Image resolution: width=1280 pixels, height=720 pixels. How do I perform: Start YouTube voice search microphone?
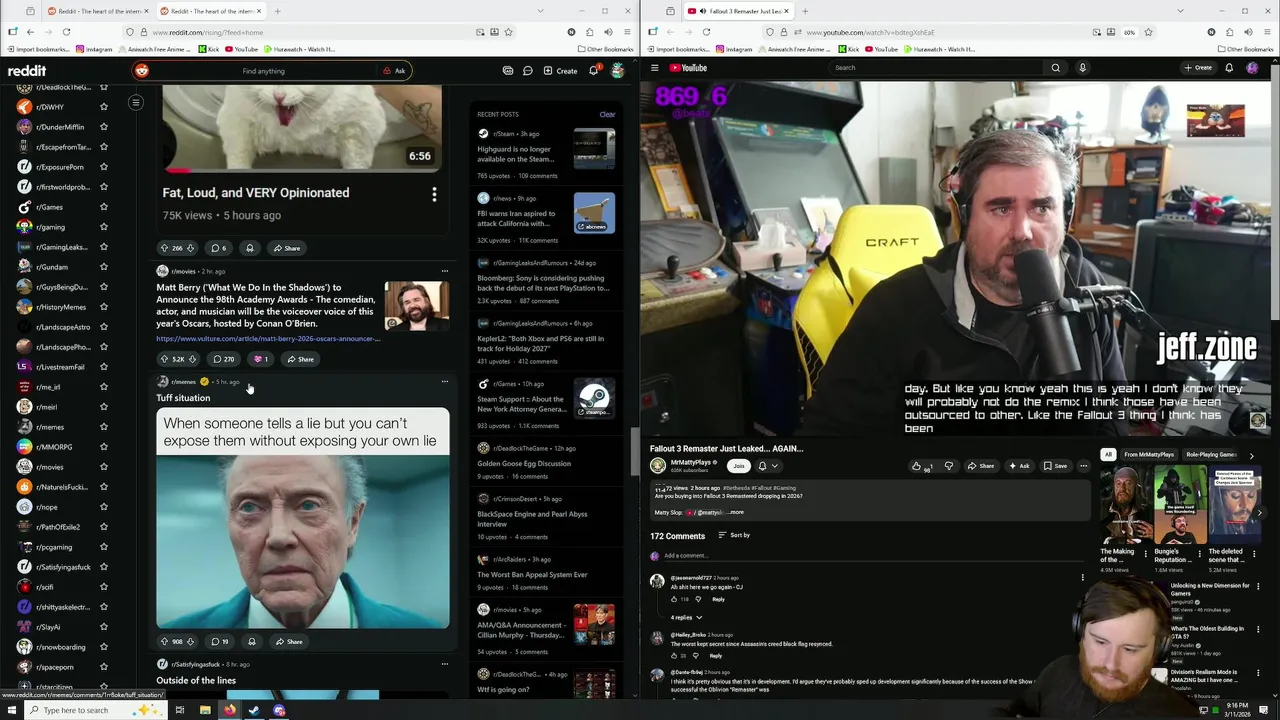coord(1082,68)
